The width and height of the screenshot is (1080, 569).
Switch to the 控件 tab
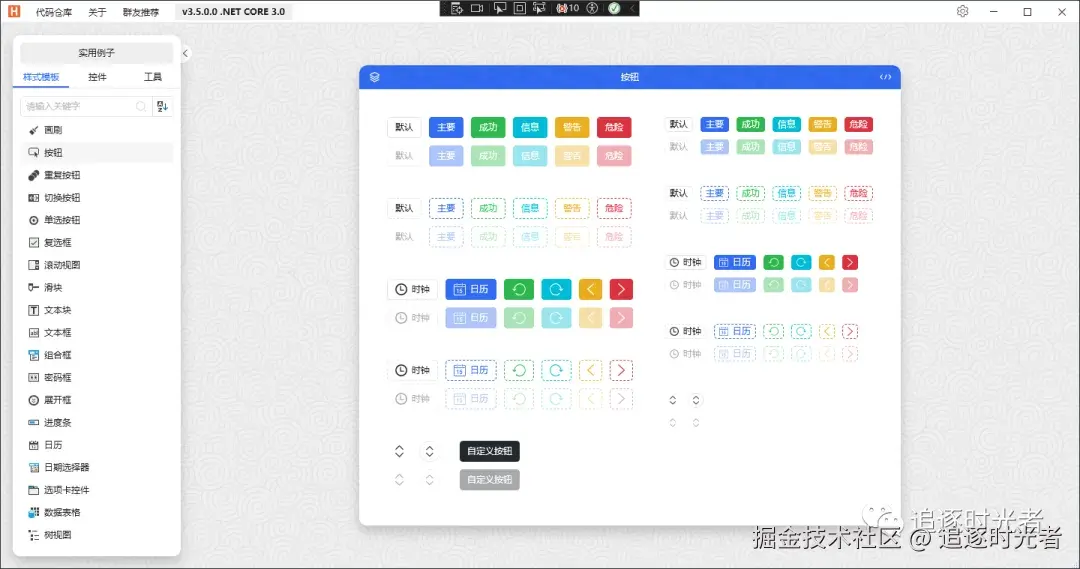97,77
